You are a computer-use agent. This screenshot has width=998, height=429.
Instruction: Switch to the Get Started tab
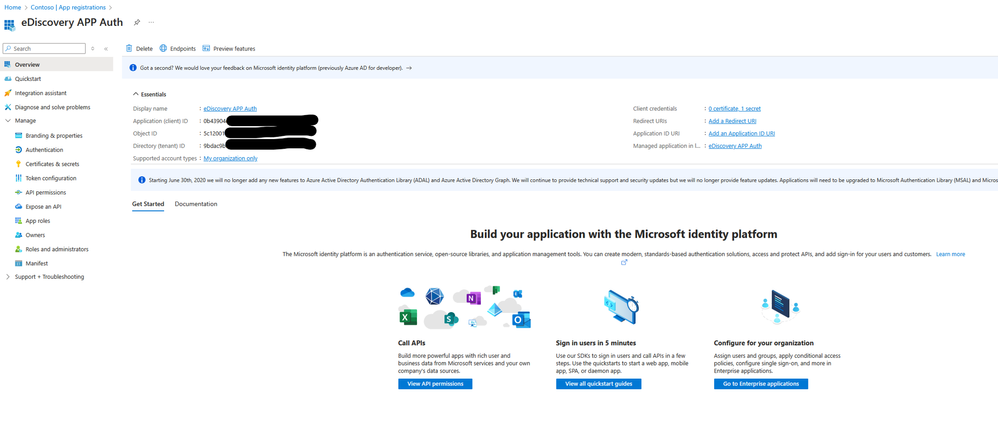tap(148, 204)
